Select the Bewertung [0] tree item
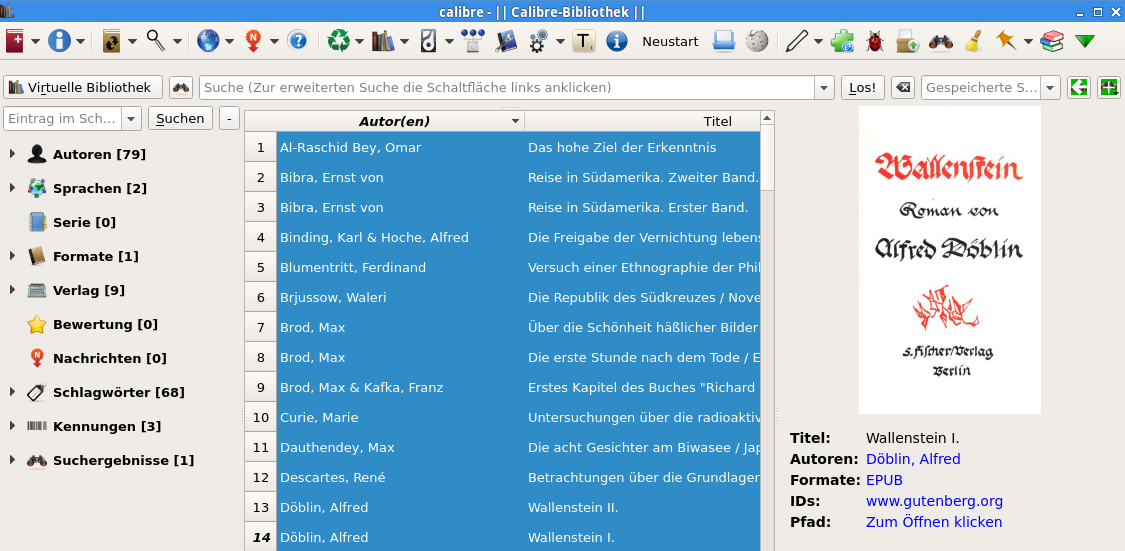1125x551 pixels. tap(105, 324)
